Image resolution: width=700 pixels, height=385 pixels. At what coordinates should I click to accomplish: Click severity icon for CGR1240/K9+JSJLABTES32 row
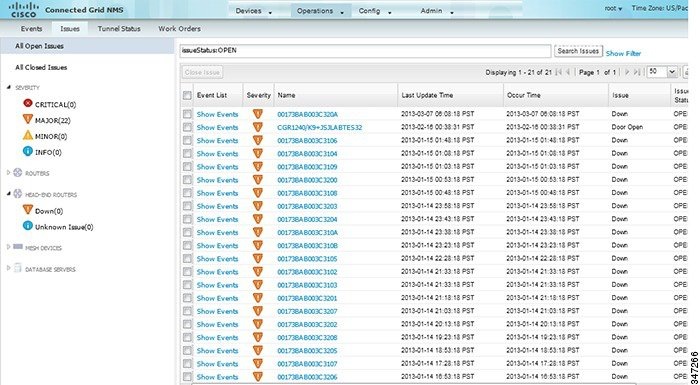(258, 127)
